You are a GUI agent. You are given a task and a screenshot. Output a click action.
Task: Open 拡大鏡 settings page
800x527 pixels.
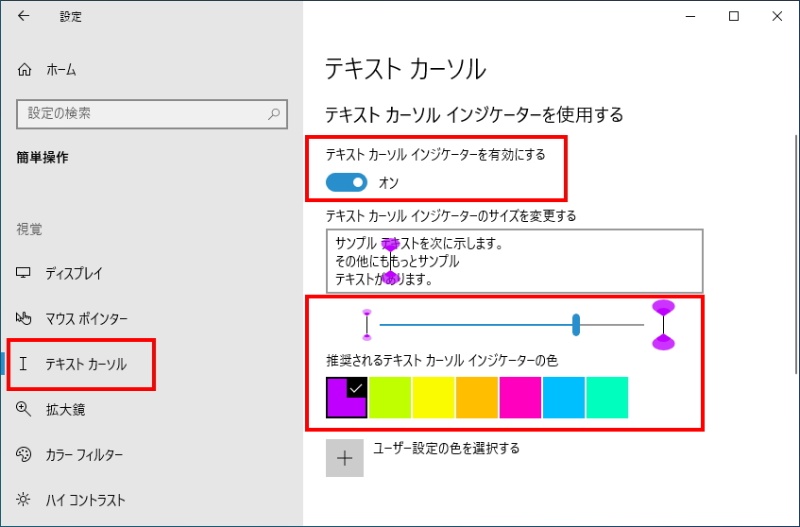pyautogui.click(x=65, y=409)
